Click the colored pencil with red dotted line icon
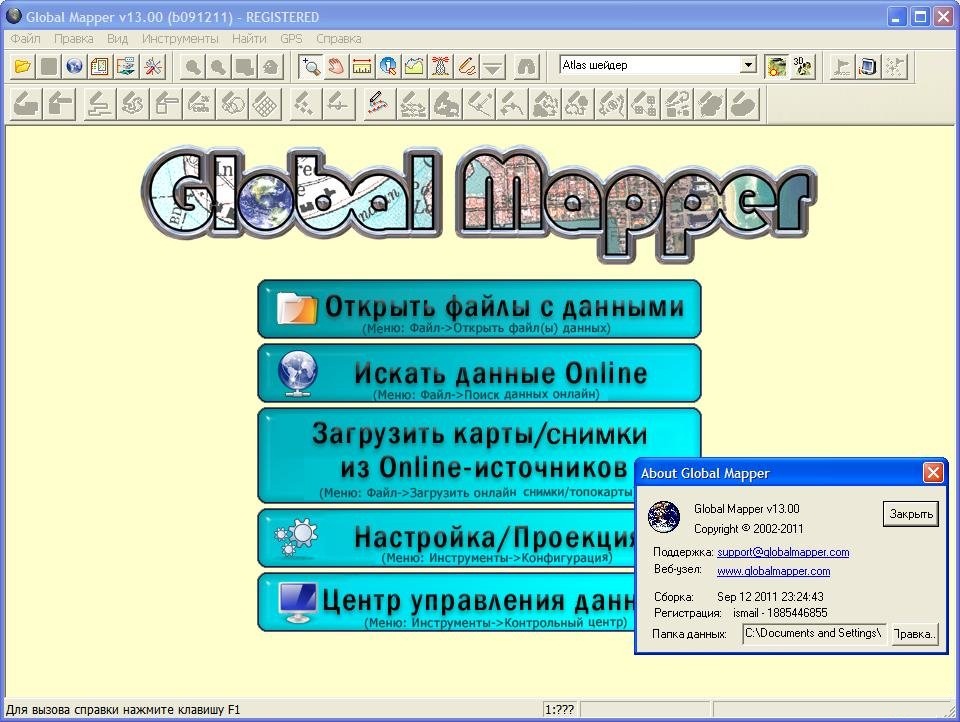 coord(379,103)
